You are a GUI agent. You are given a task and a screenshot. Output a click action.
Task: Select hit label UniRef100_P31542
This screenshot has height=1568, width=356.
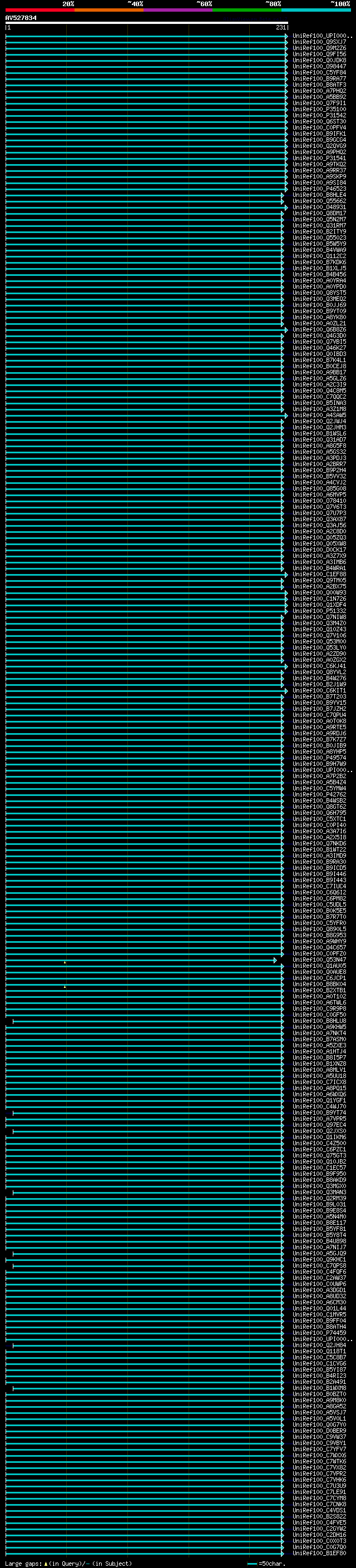pos(319,115)
